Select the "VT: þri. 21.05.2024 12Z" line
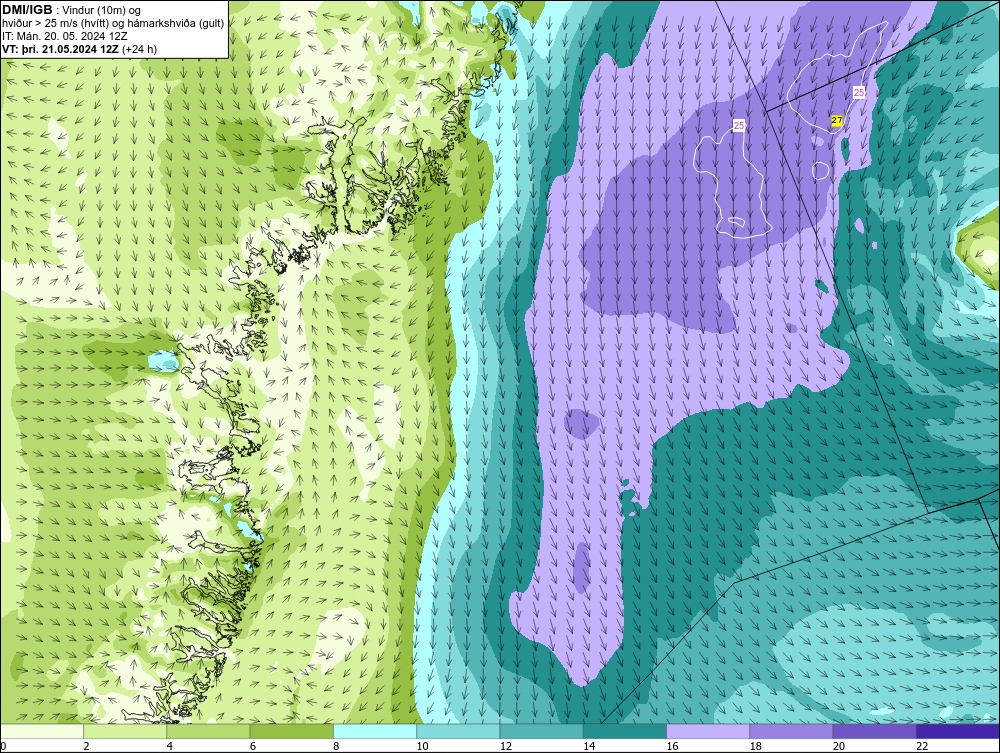This screenshot has width=1000, height=753. point(61,48)
